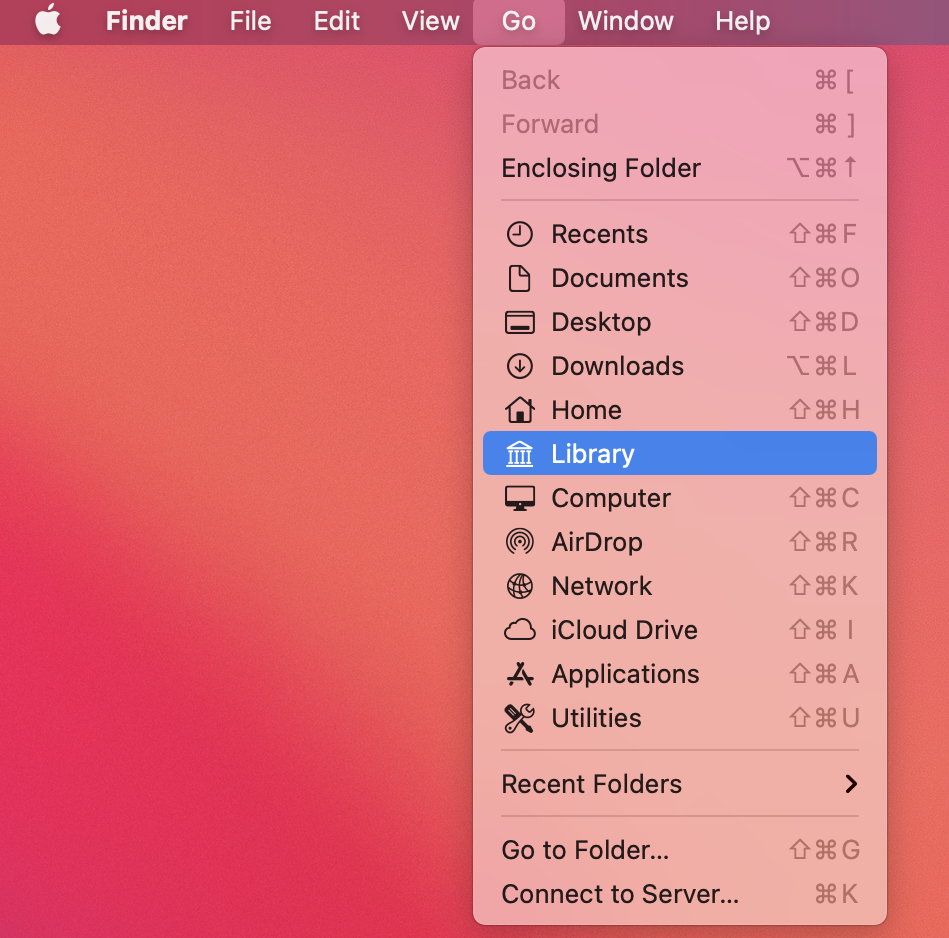
Task: Go to Desktop folder
Action: click(680, 323)
